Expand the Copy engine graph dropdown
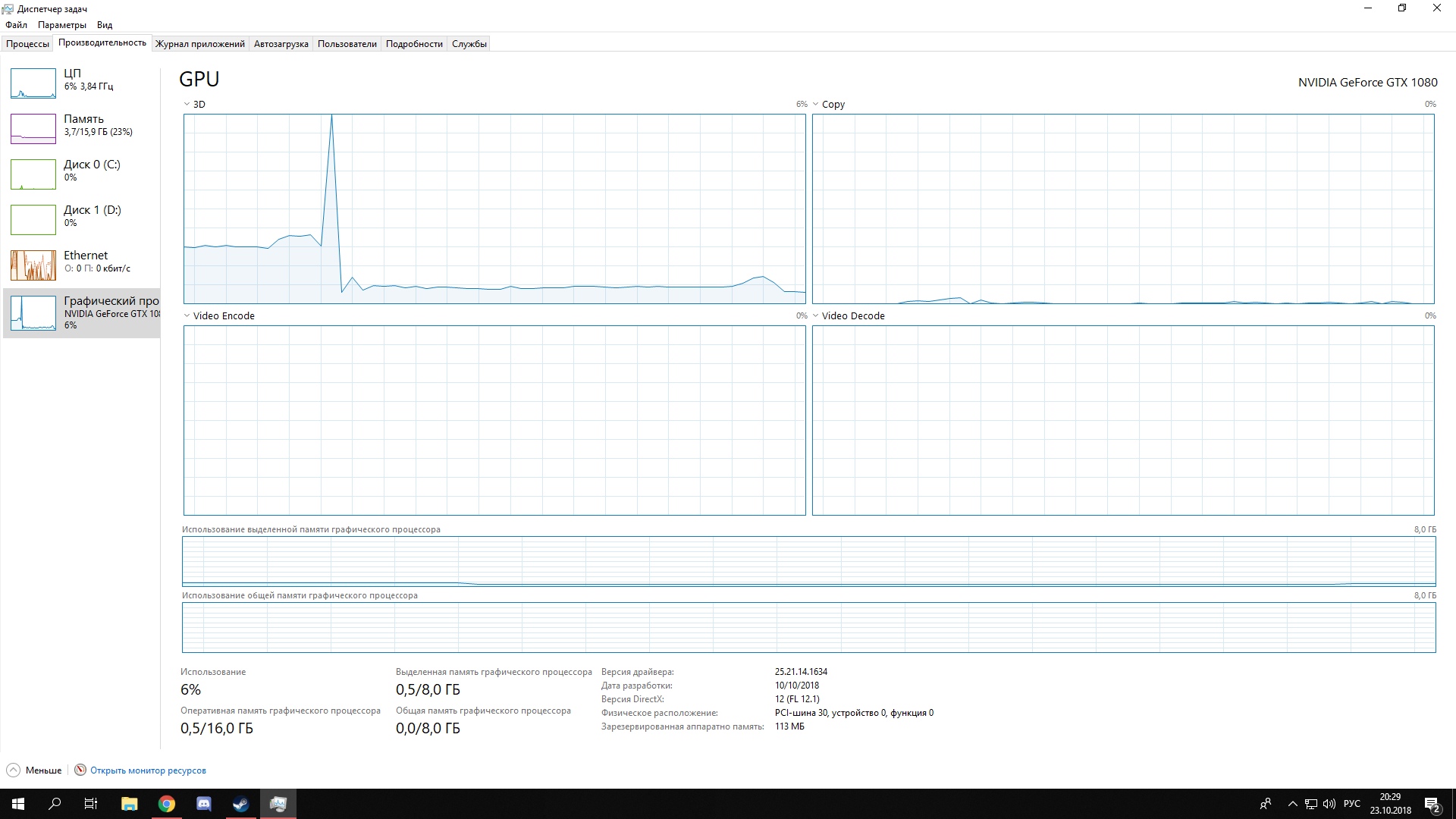The height and width of the screenshot is (819, 1456). 816,105
